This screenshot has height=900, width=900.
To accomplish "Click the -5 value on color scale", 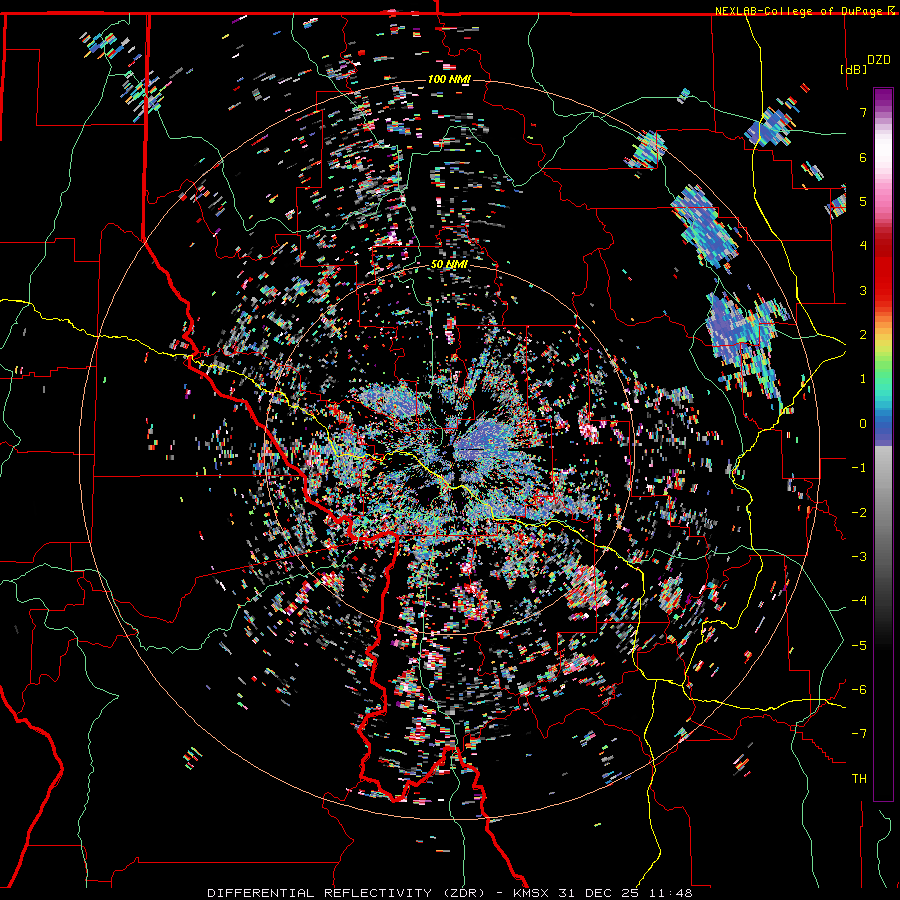I will pyautogui.click(x=859, y=646).
